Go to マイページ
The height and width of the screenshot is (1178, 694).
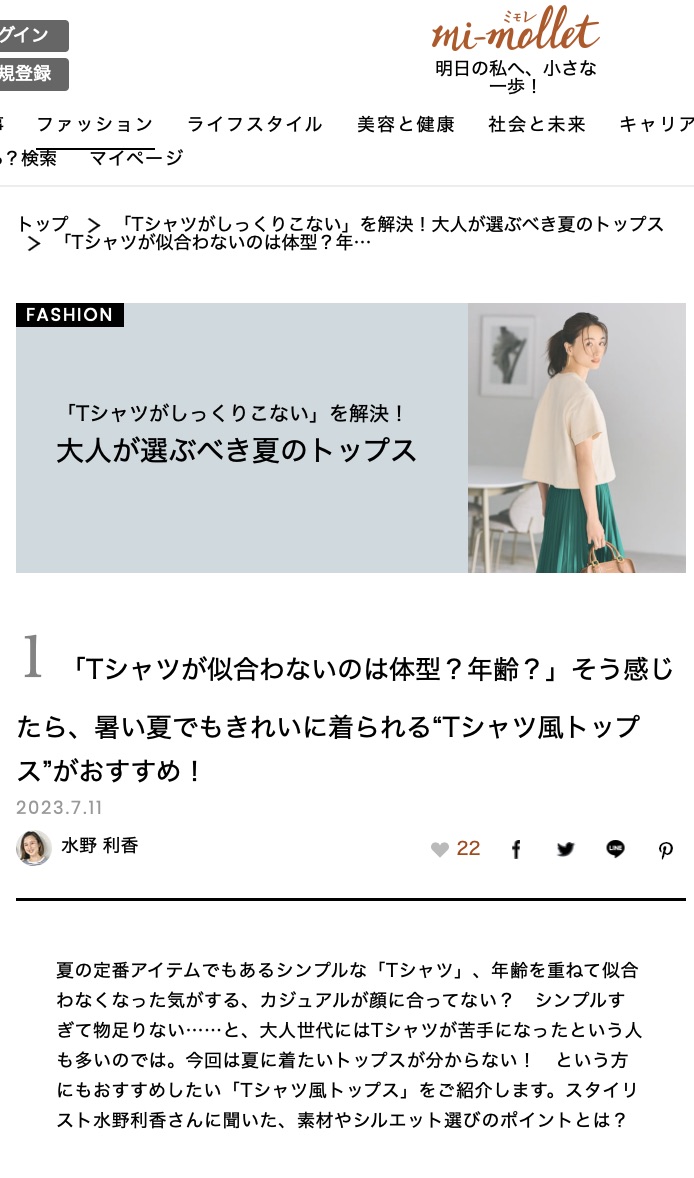click(x=137, y=158)
